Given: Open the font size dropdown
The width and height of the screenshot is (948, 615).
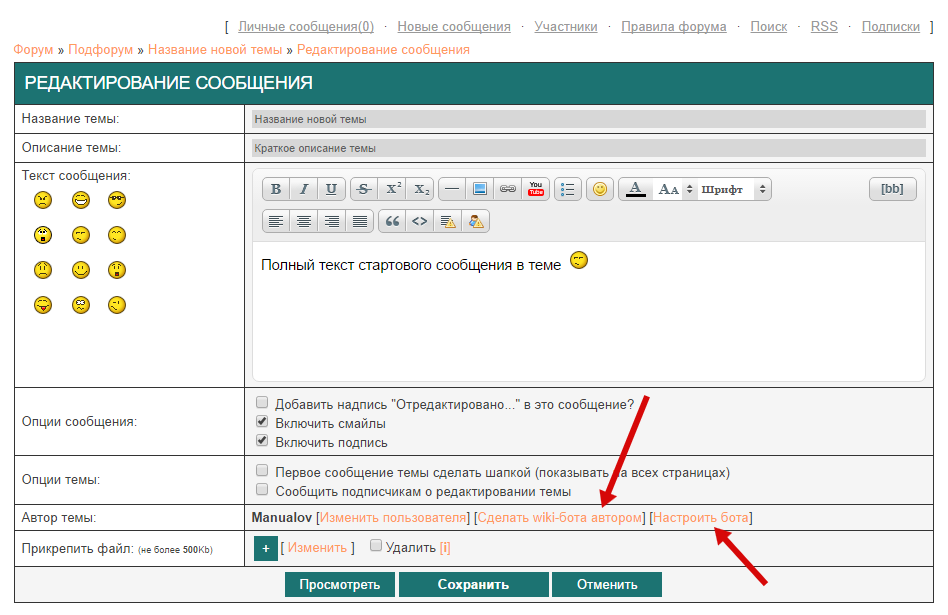Looking at the screenshot, I should [x=674, y=189].
